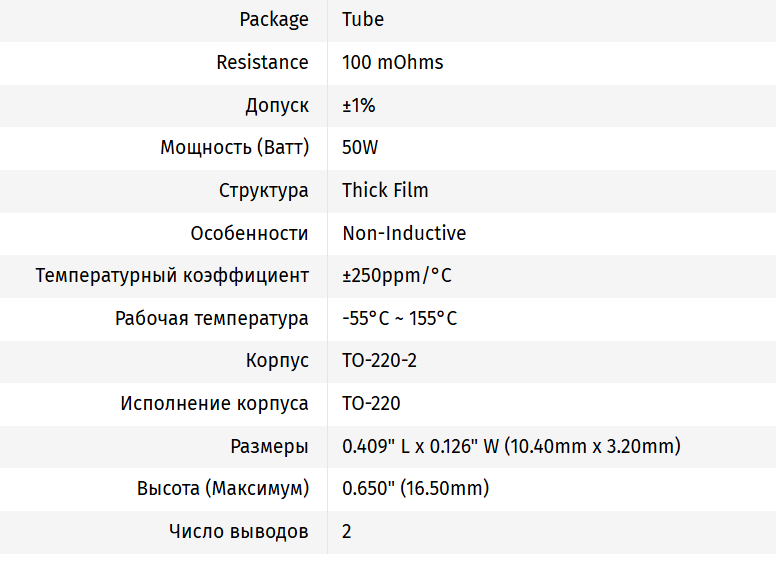Screen dimensions: 776x569
Task: Click the 'Tube' package value
Action: coord(362,20)
